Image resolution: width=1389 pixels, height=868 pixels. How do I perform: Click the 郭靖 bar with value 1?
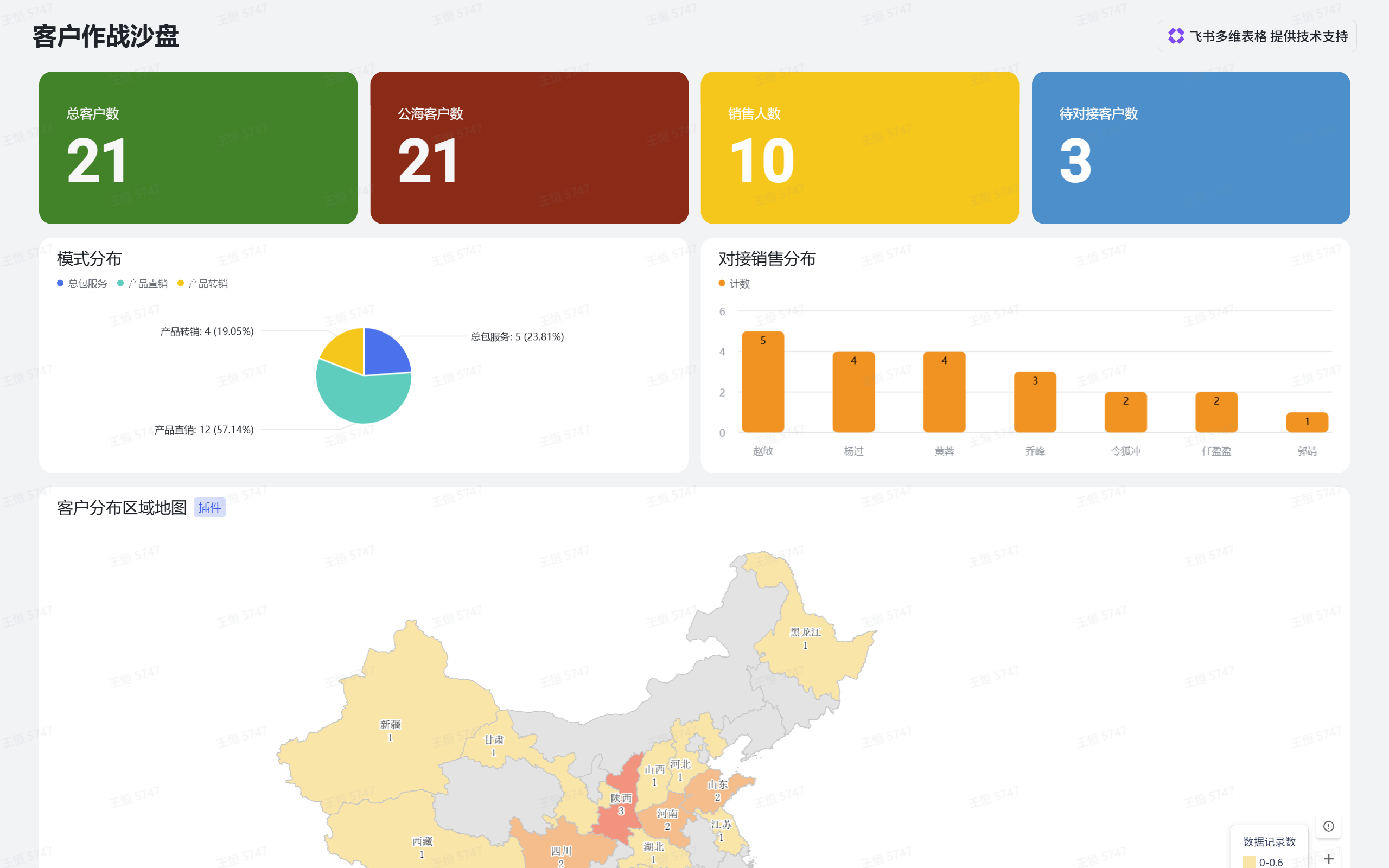1307,423
